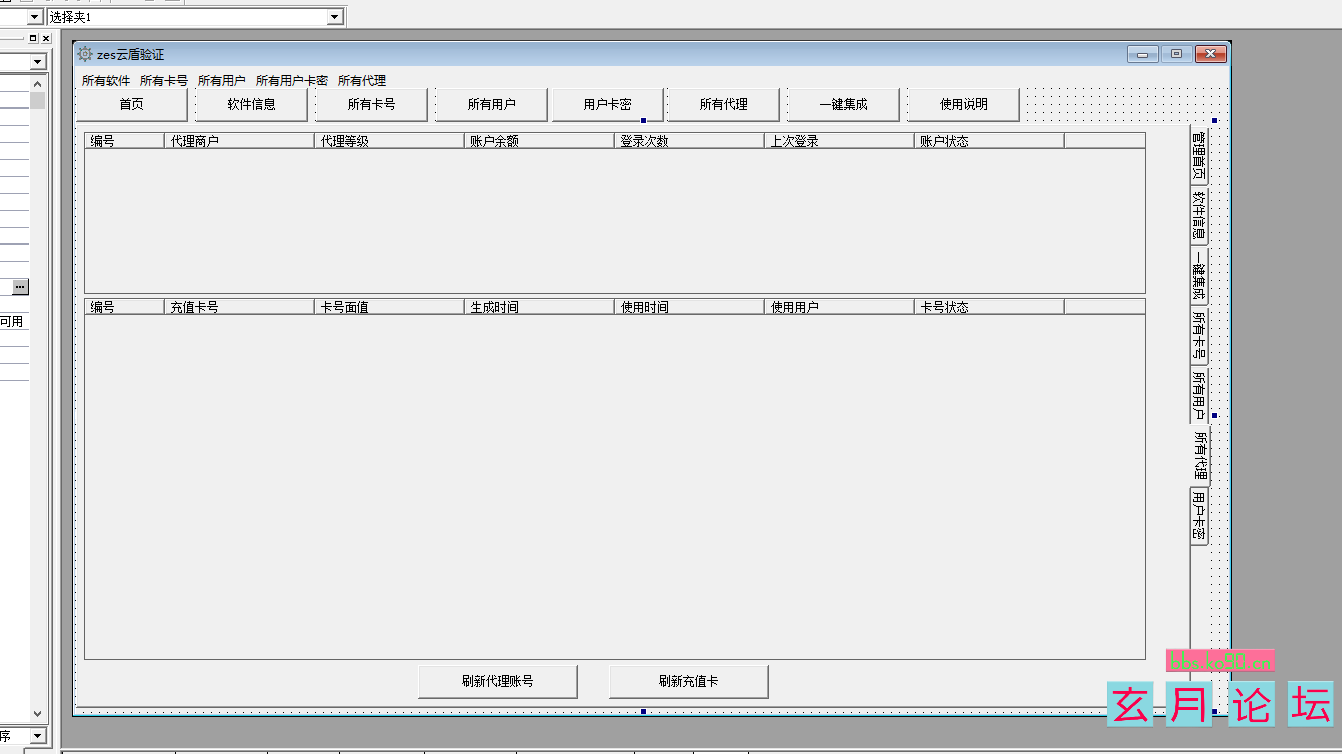
Task: Click the 充值卡号 column header
Action: (239, 307)
